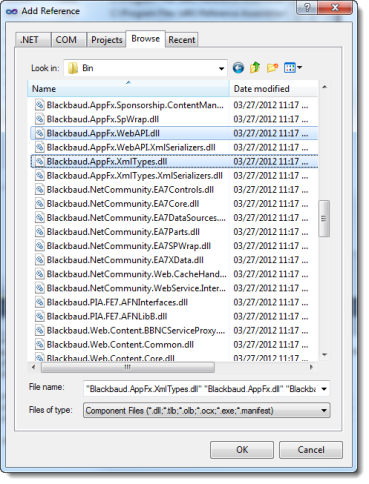
Task: Go back to the last folder visited
Action: coord(238,68)
